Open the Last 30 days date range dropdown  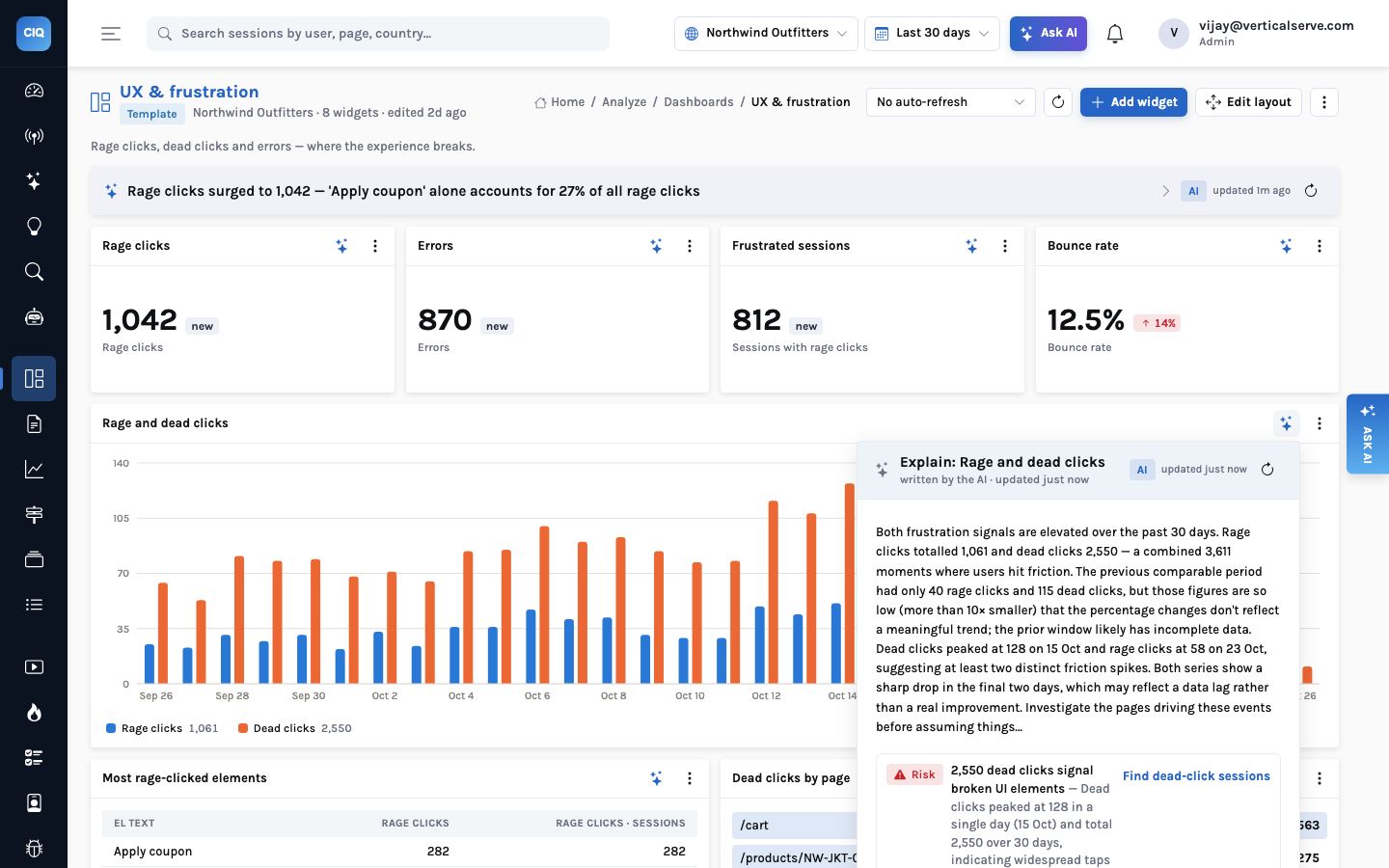click(932, 34)
